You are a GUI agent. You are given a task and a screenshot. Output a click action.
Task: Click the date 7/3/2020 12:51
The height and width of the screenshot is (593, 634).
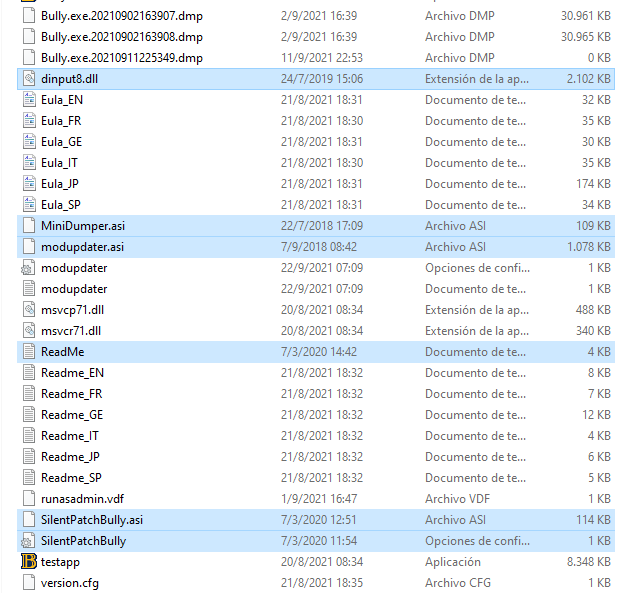tap(319, 520)
